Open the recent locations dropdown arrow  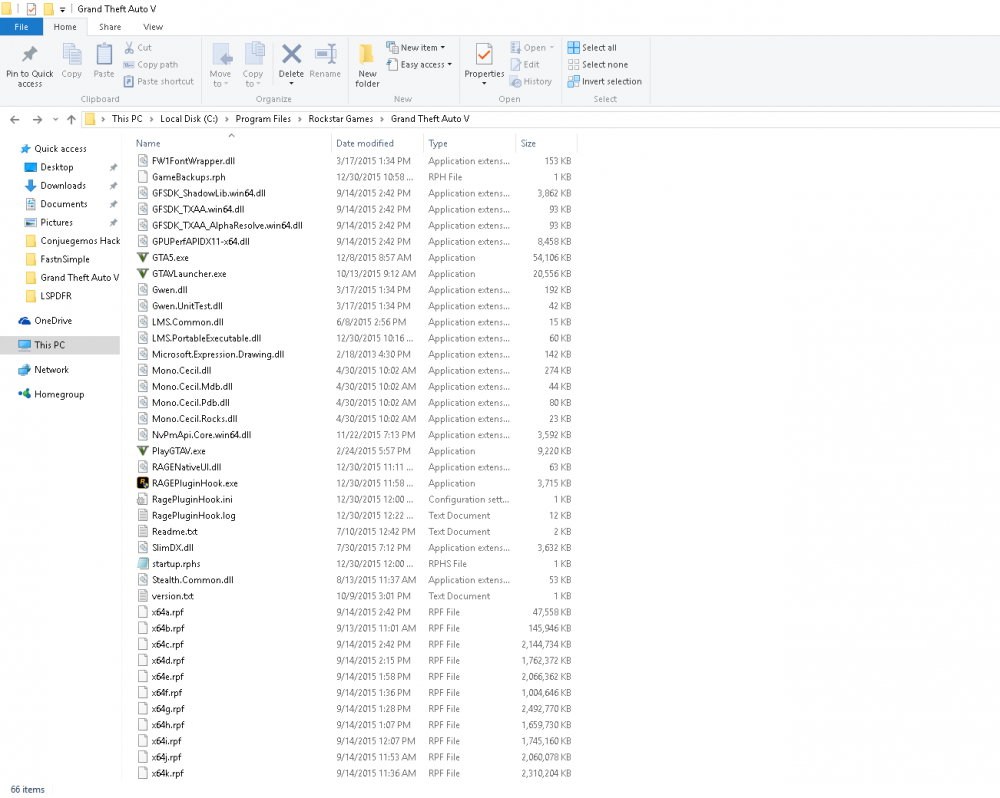point(55,119)
